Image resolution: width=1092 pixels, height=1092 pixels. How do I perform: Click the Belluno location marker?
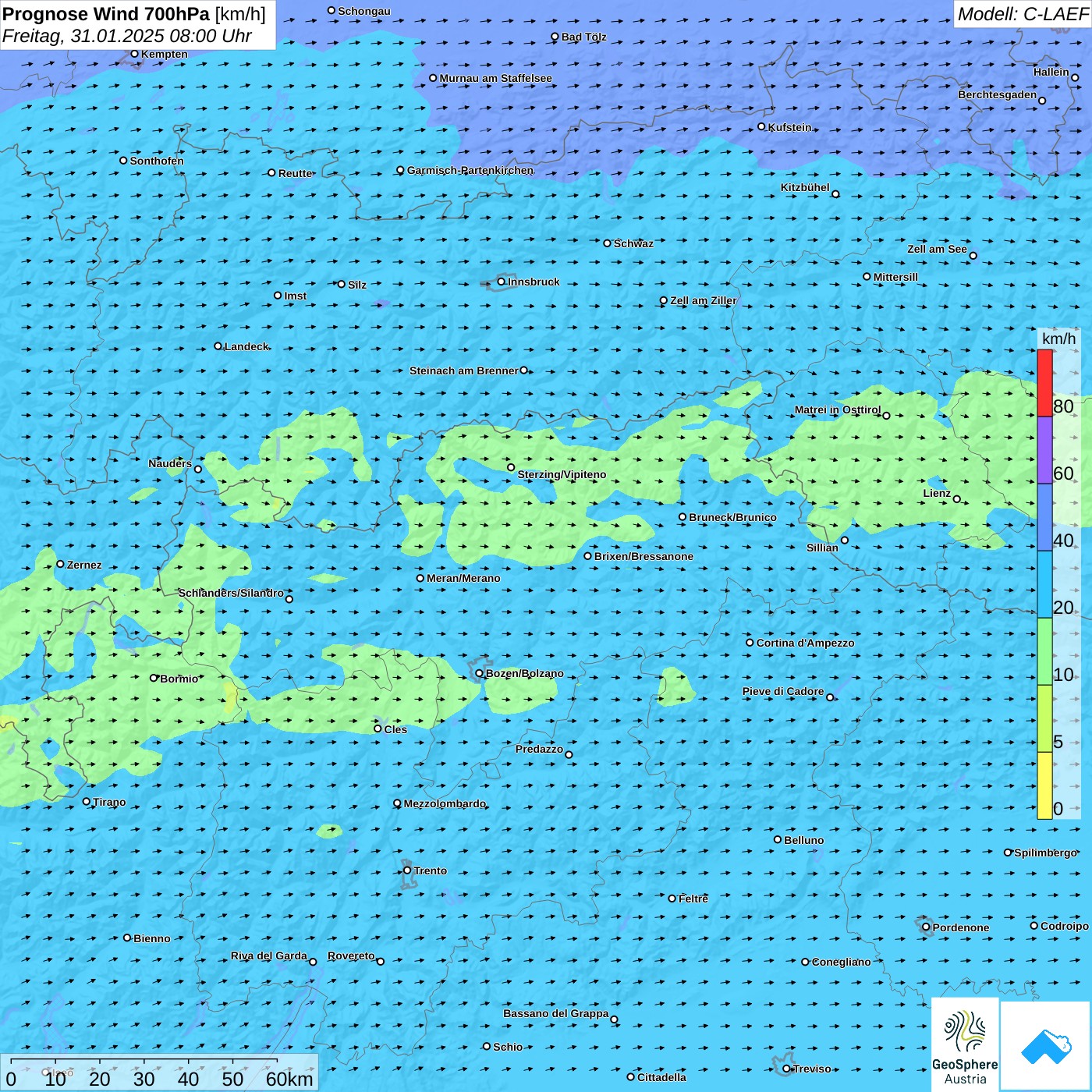[x=778, y=839]
